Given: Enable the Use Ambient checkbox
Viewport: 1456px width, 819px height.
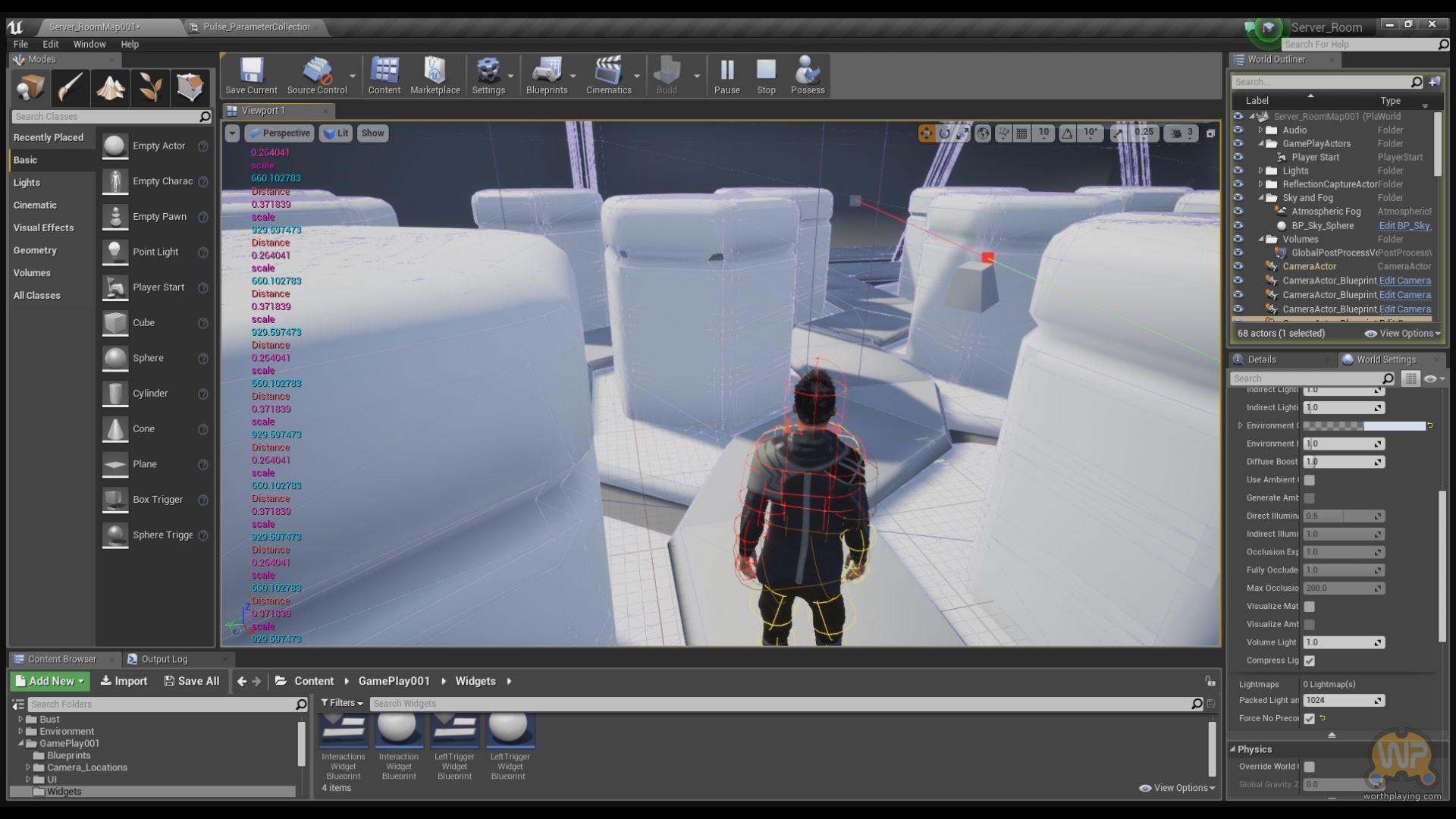Looking at the screenshot, I should (1309, 480).
